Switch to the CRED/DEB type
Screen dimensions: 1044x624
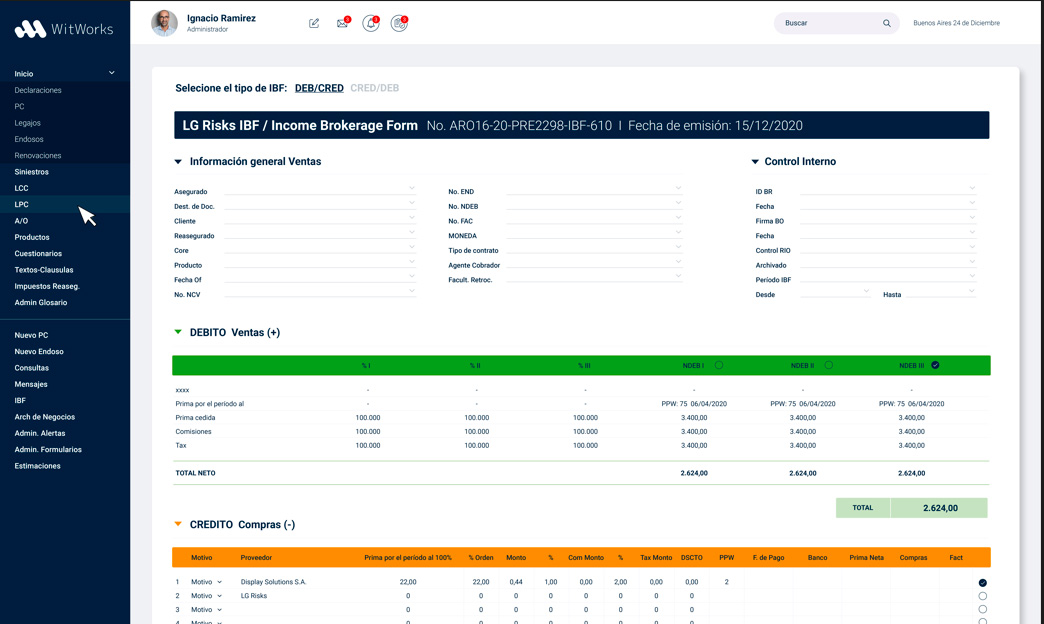(x=374, y=88)
